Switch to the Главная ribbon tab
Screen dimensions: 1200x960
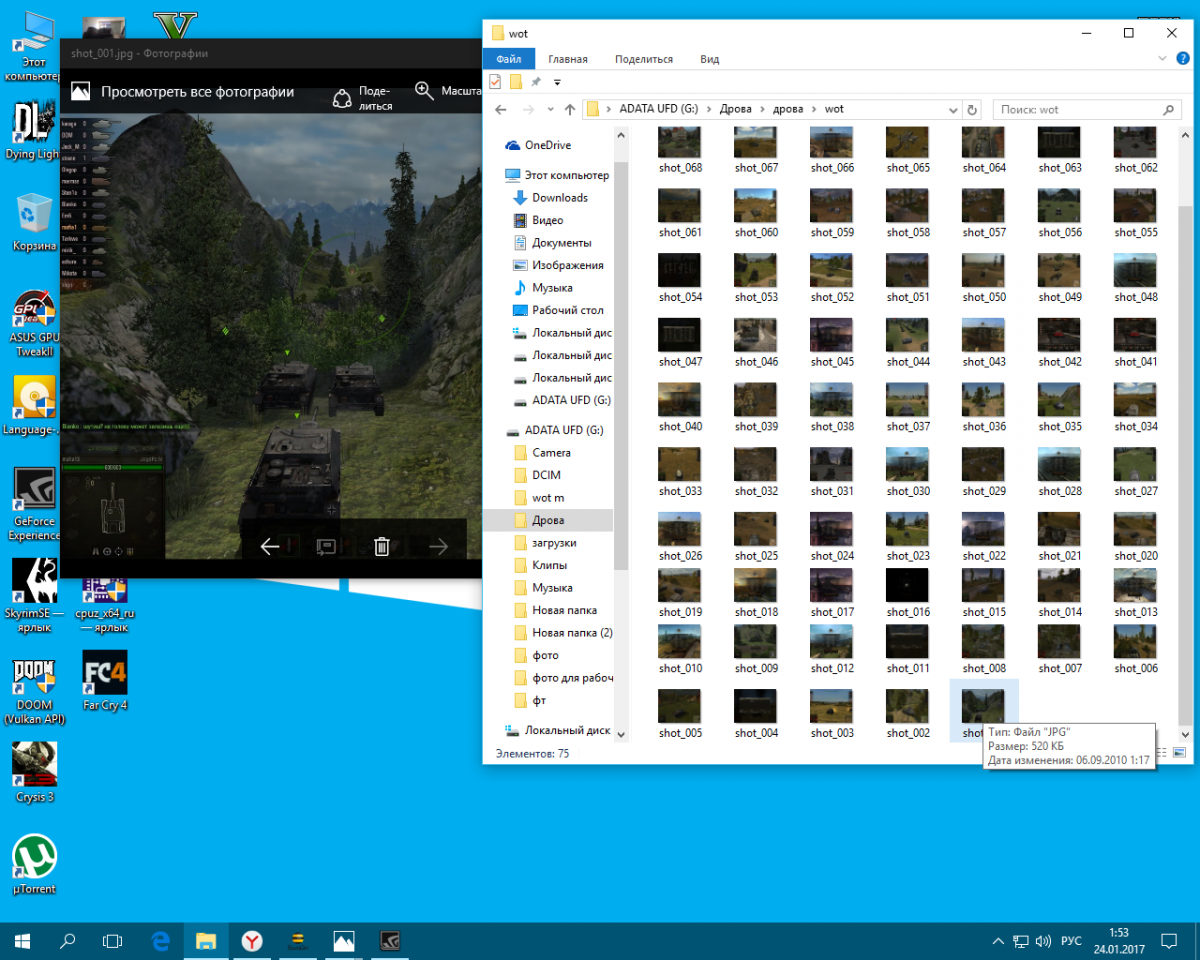click(568, 59)
